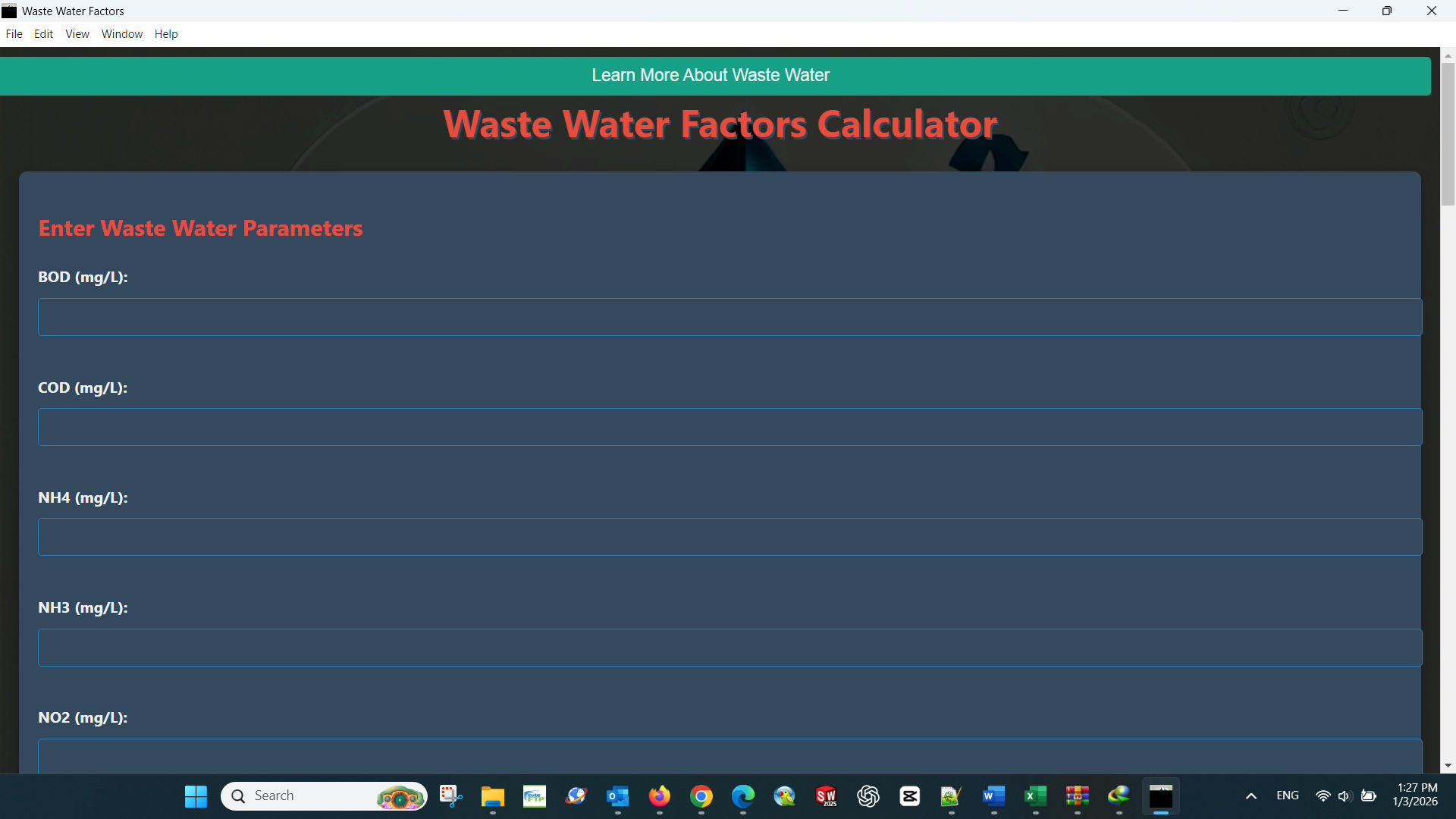Open the CuteFTP client
Image resolution: width=1456 pixels, height=819 pixels.
(x=535, y=795)
